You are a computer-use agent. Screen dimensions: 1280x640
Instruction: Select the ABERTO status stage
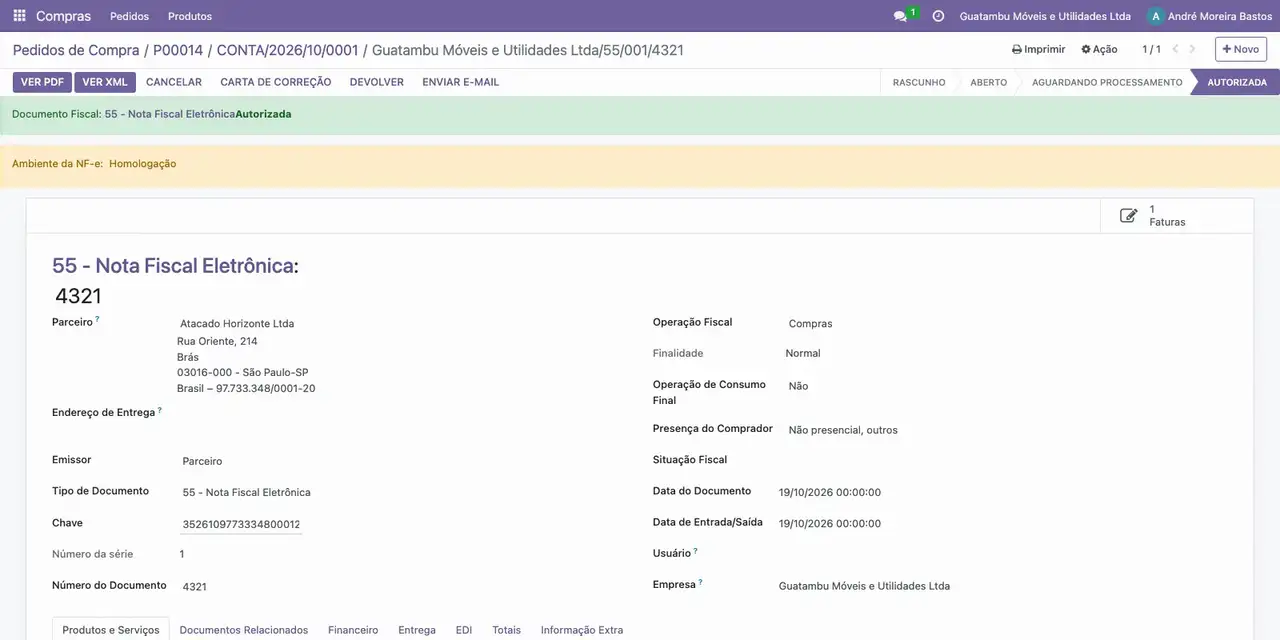(988, 82)
